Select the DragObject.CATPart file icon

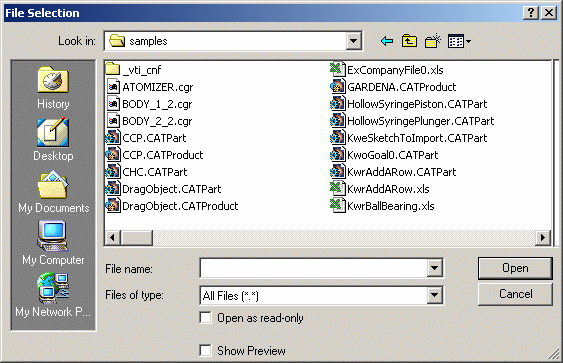pos(113,189)
